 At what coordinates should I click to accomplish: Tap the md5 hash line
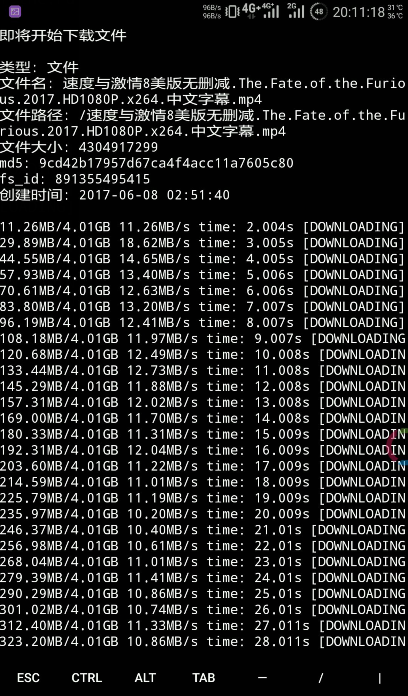click(147, 163)
